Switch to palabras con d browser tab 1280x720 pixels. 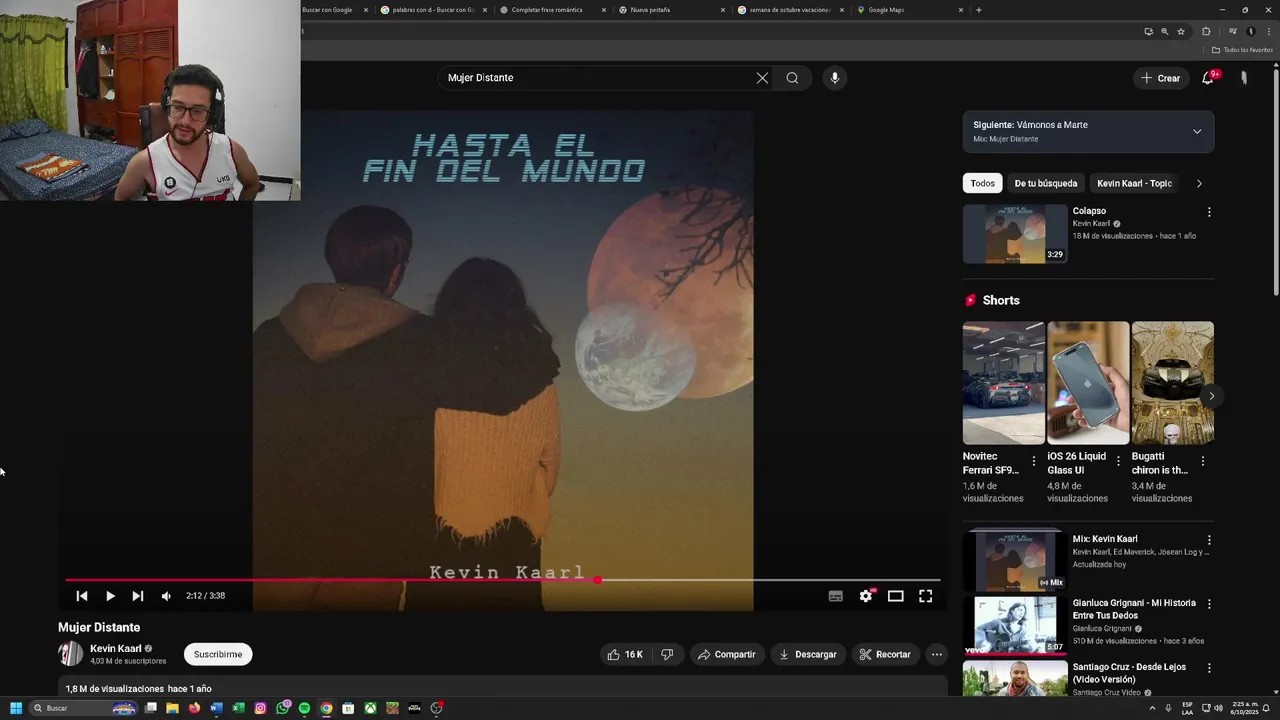[433, 10]
